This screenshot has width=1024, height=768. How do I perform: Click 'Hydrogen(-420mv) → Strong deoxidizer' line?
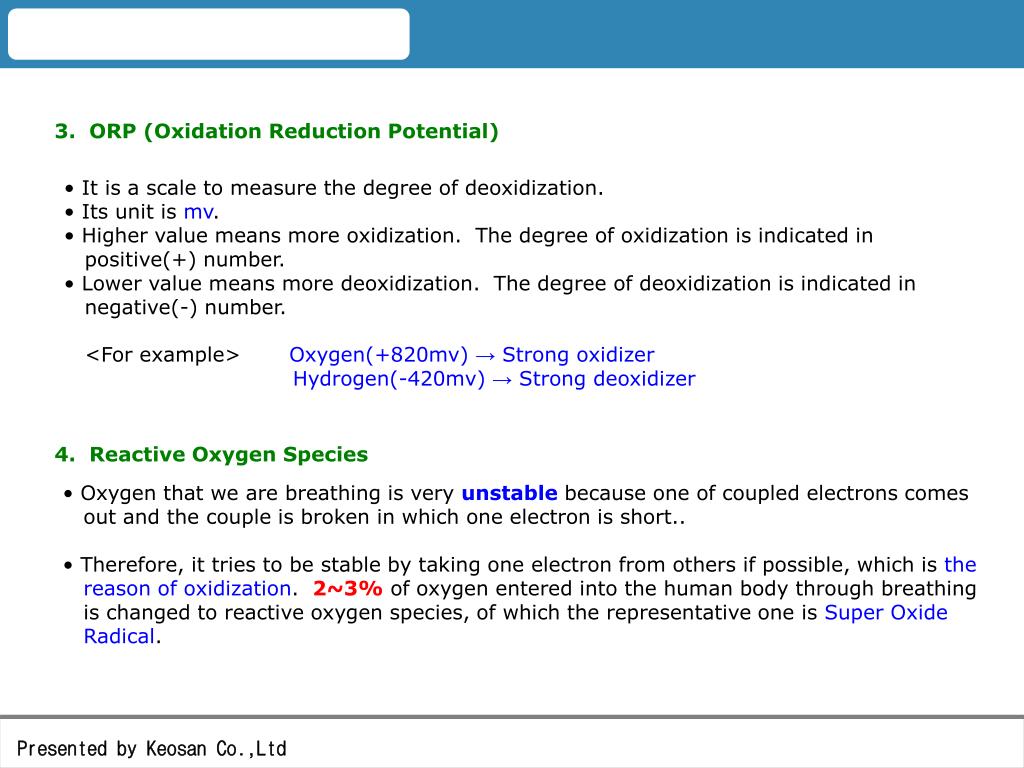pos(494,379)
